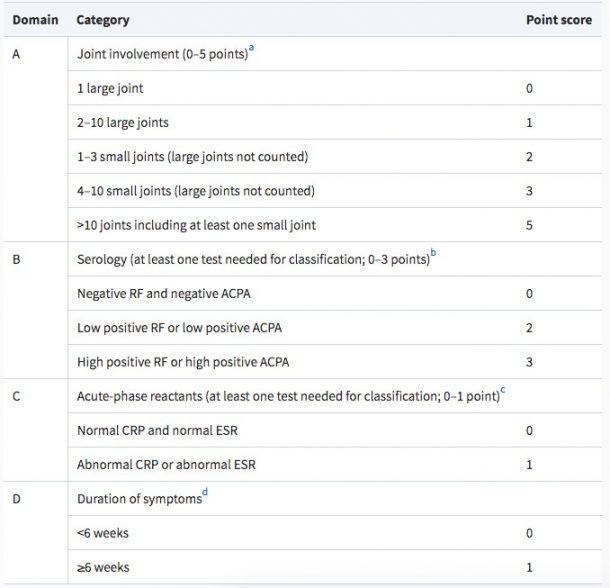Select the '1 large joint' row
Screen dimensions: 610x588
(110, 88)
